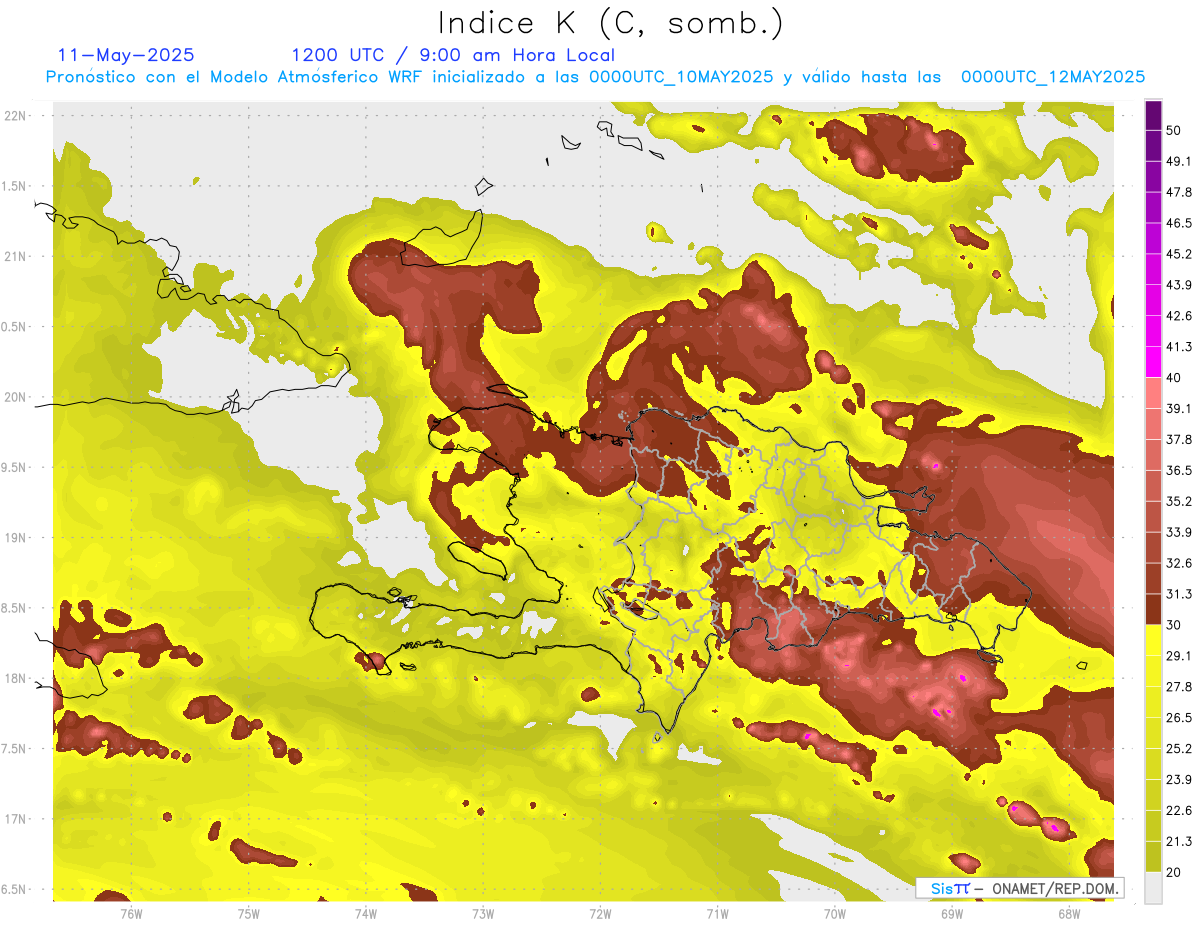Click the '22N' latitude label

pos(15,116)
